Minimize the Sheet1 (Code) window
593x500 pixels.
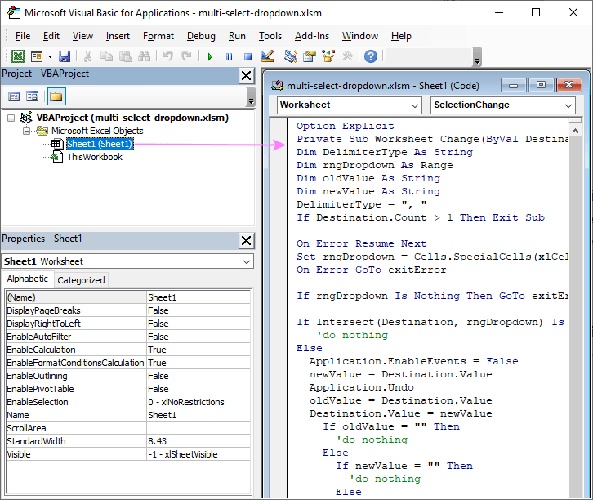click(x=514, y=85)
